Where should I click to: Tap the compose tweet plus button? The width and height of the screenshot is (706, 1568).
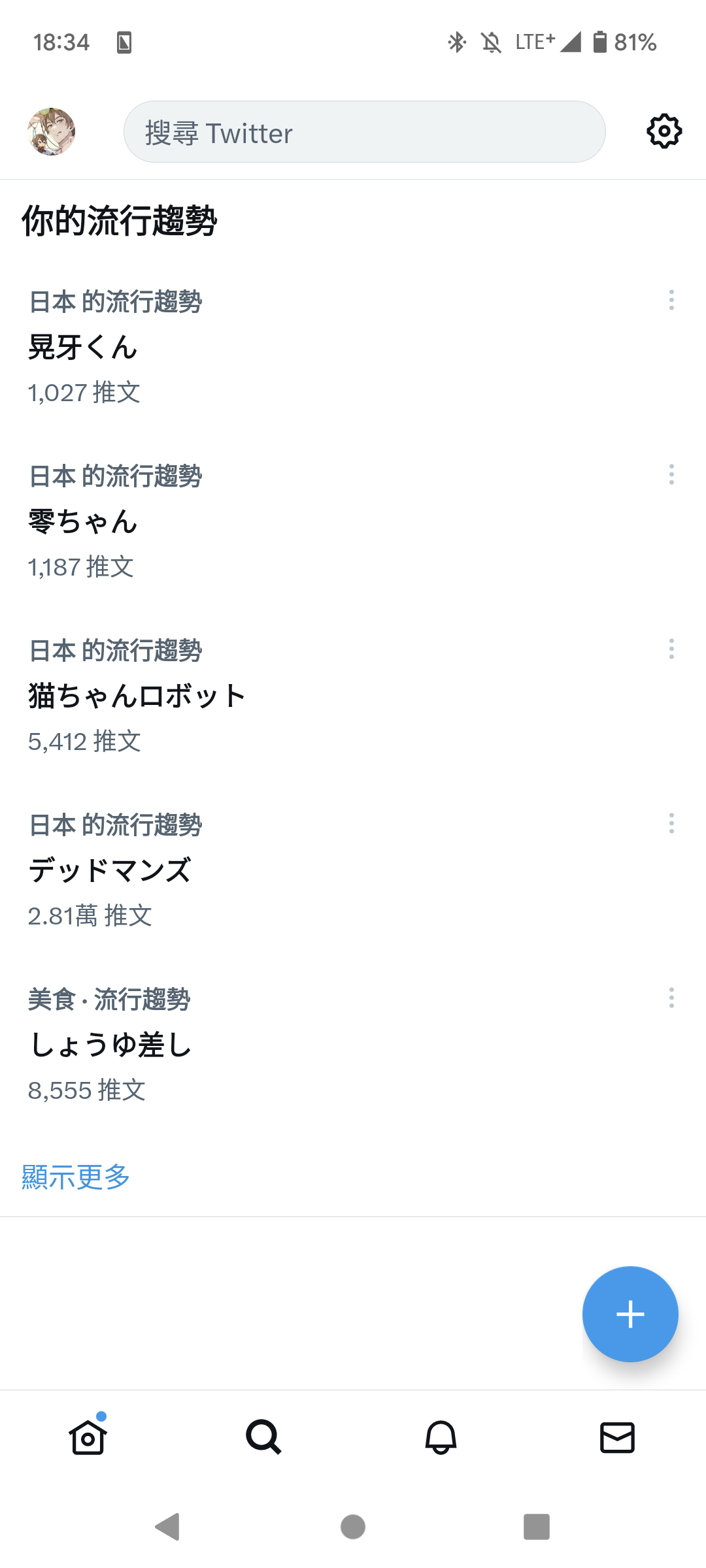click(630, 1314)
